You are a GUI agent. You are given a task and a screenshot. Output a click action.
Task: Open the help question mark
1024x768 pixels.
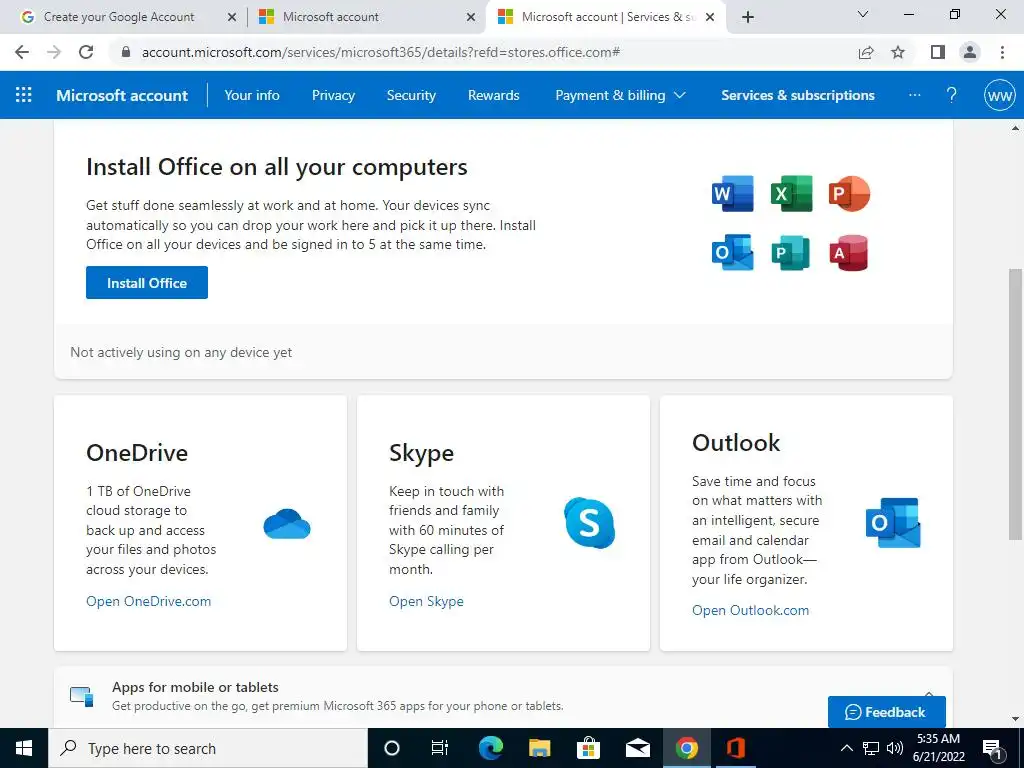[x=952, y=95]
